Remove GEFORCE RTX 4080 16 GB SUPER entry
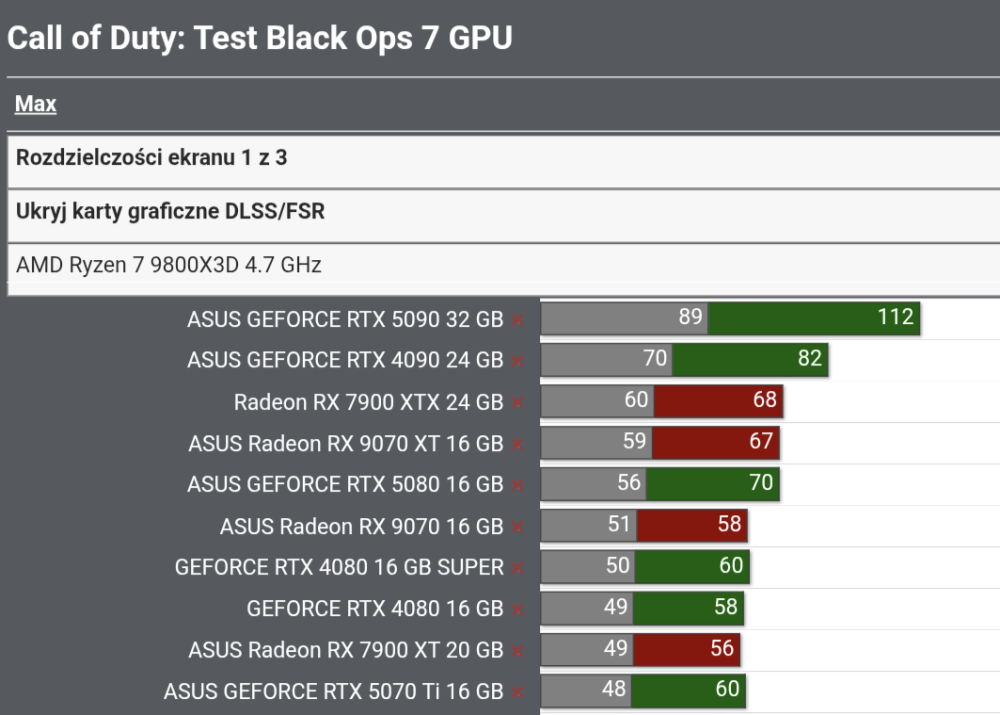 click(x=517, y=566)
